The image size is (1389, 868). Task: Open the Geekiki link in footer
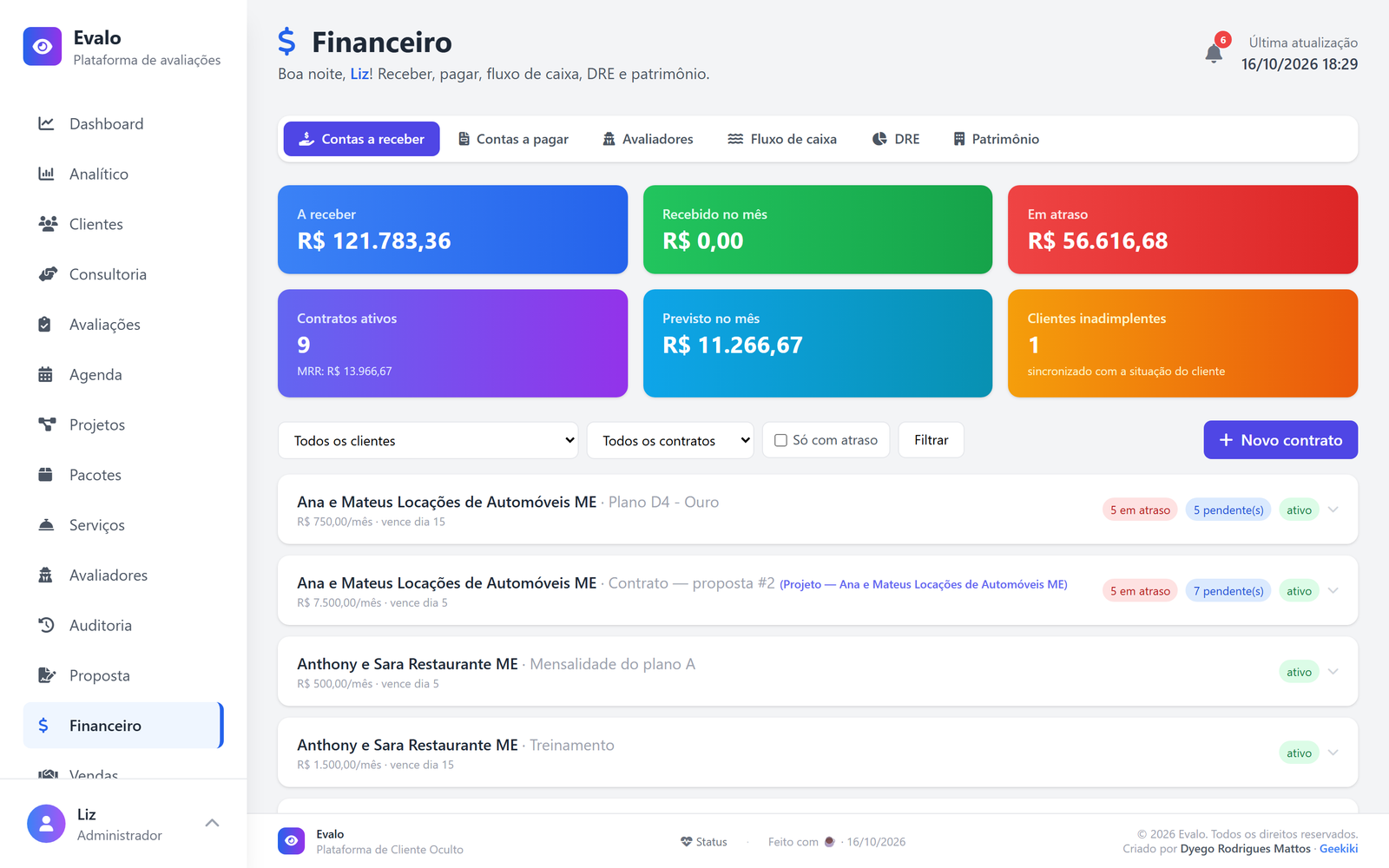click(1339, 849)
